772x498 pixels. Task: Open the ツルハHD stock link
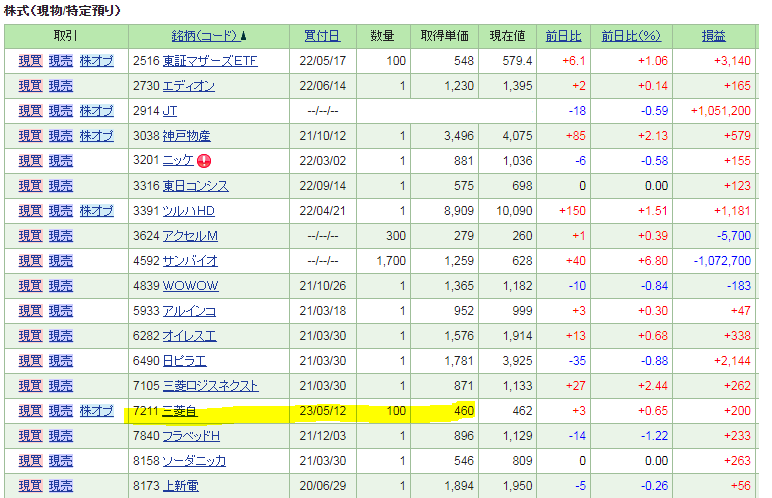click(x=189, y=211)
